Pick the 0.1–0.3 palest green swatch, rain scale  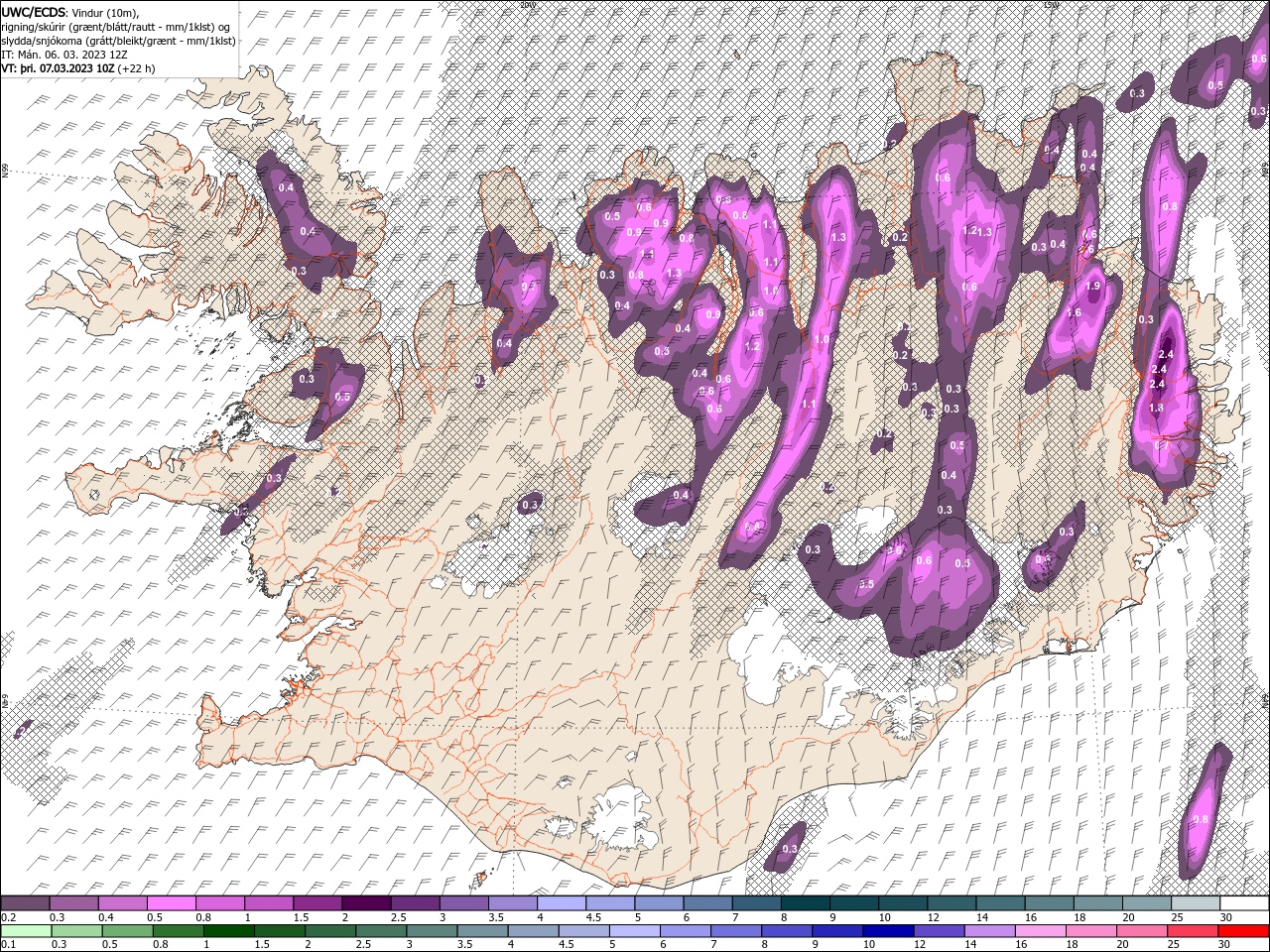pos(26,931)
